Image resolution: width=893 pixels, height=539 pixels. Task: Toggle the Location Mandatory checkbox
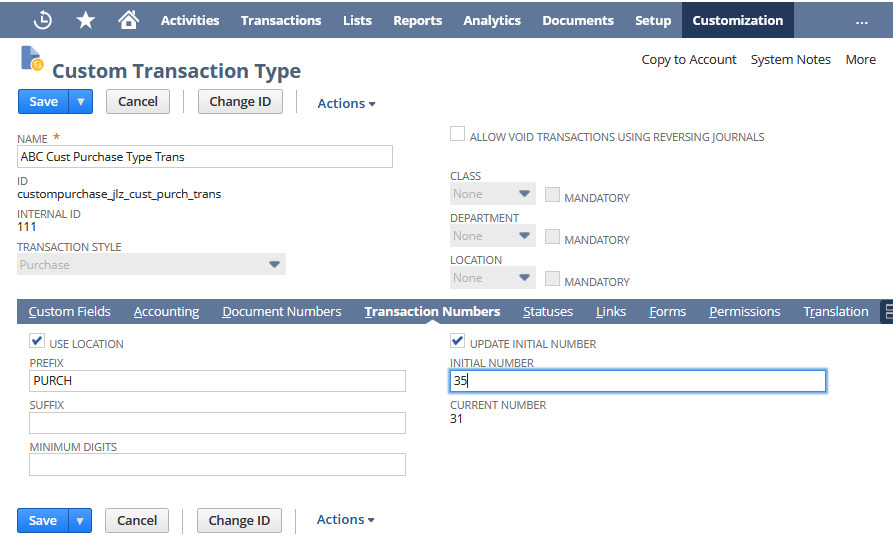552,279
